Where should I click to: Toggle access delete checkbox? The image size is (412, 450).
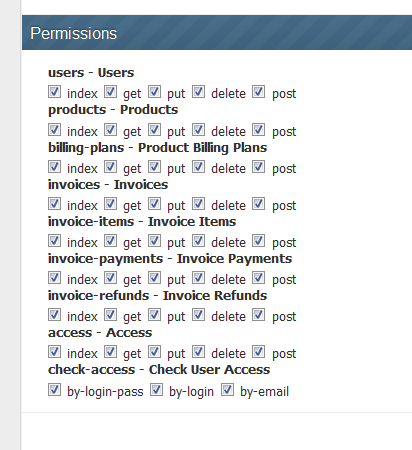click(x=198, y=352)
